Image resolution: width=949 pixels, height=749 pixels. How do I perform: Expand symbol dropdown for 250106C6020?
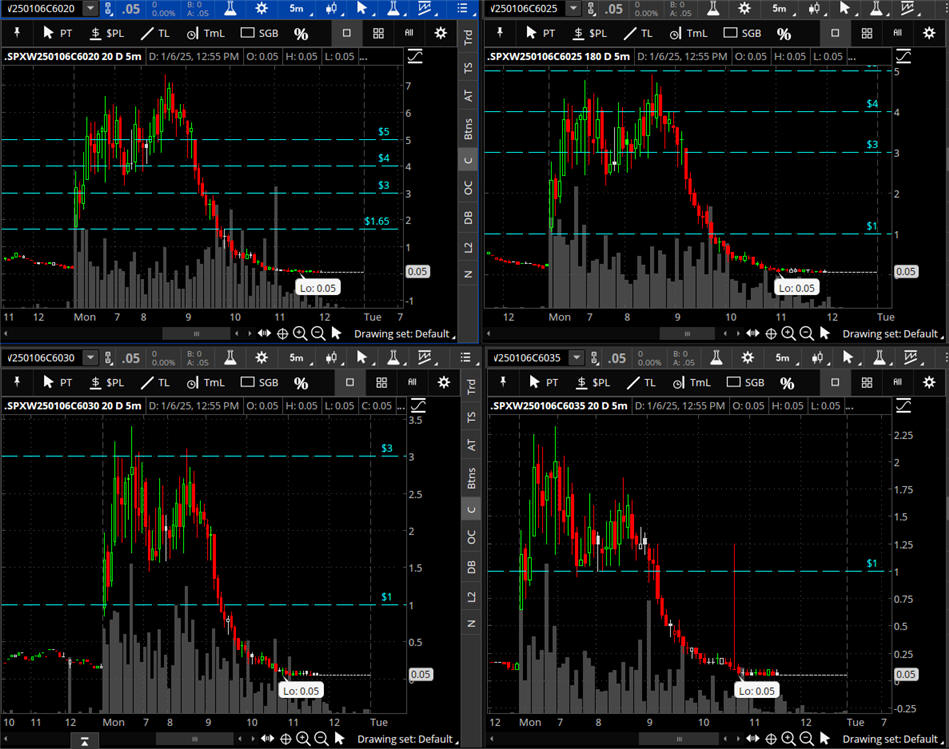coord(91,8)
